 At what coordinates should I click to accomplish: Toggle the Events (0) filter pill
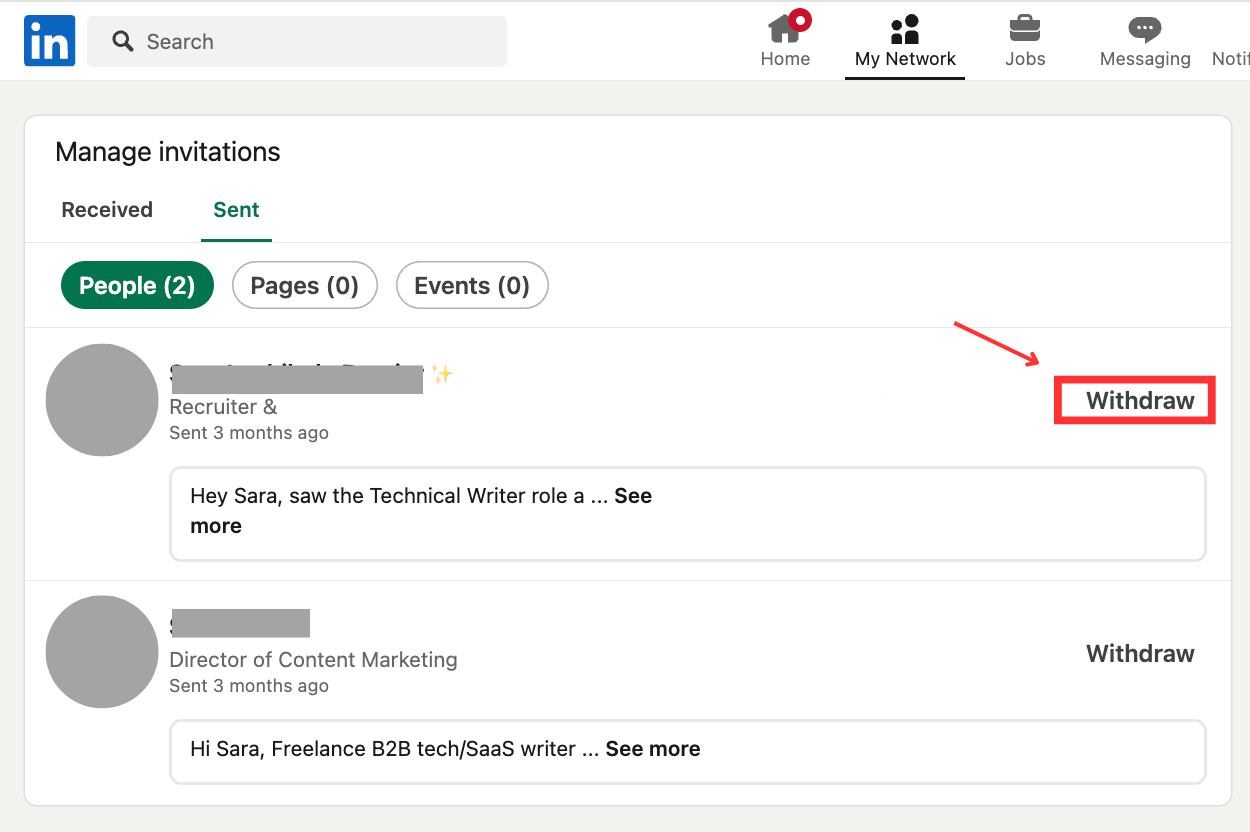472,286
